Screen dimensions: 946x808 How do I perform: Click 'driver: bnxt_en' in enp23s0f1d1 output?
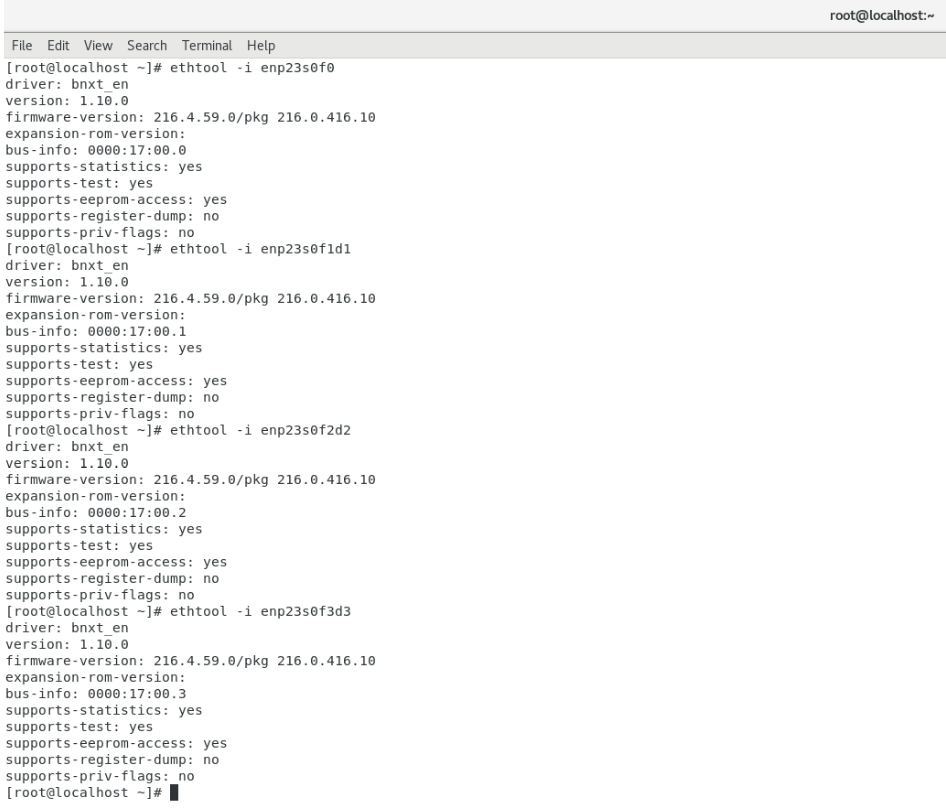[67, 266]
